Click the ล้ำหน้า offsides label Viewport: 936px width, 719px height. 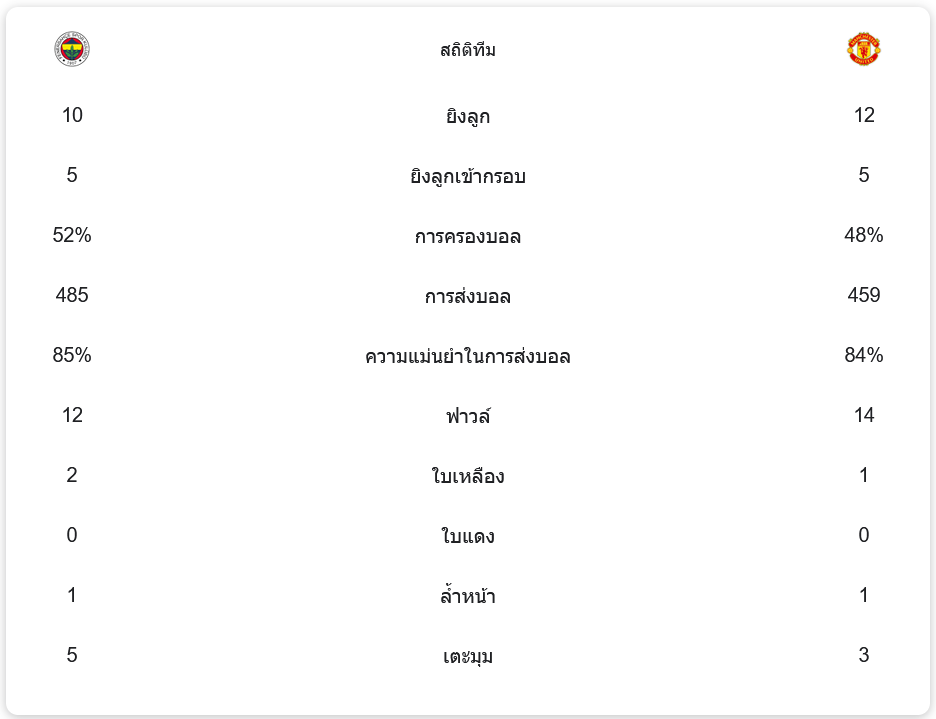468,597
